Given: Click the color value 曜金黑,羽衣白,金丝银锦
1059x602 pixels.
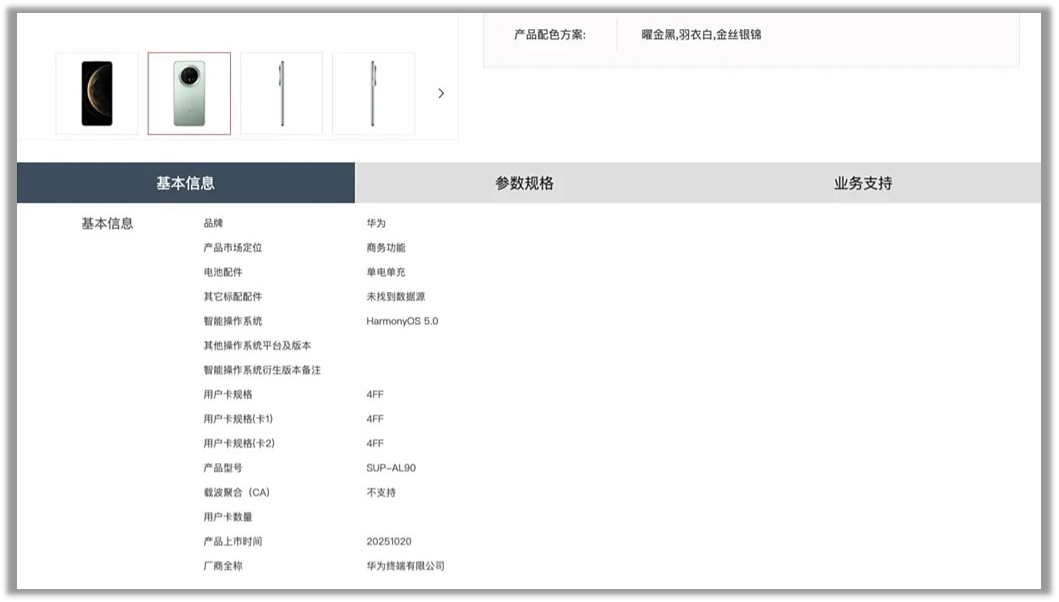Looking at the screenshot, I should pos(701,34).
